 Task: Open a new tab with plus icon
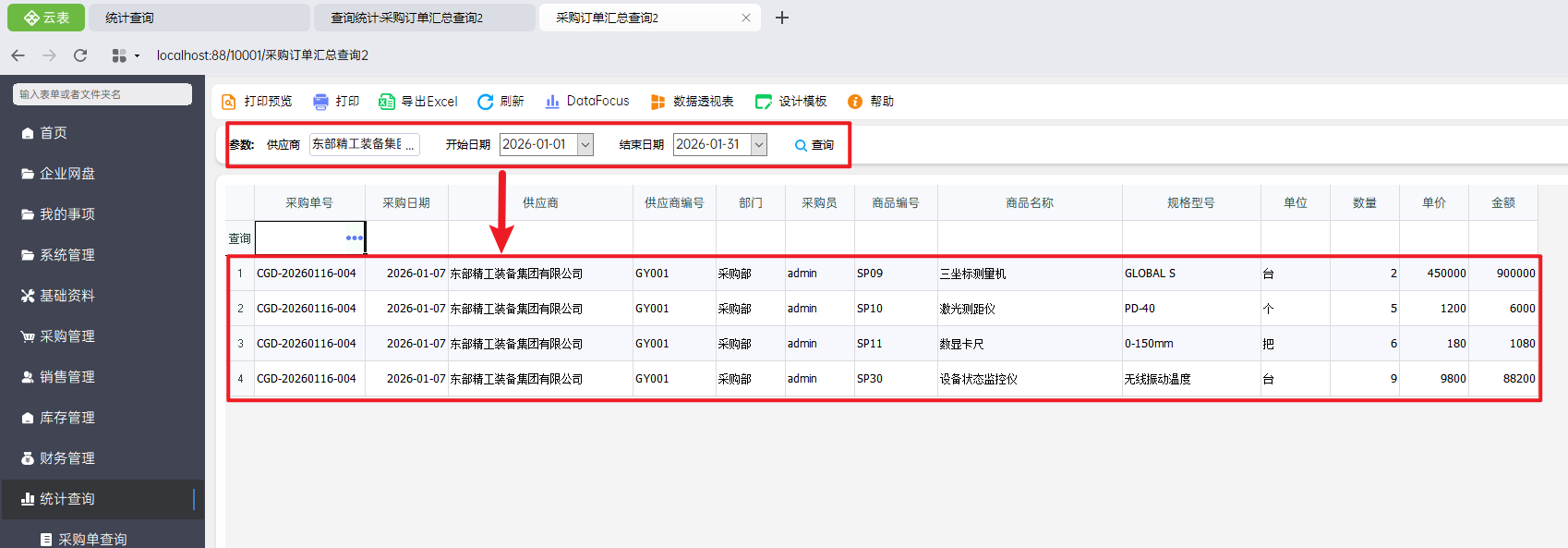coord(782,18)
